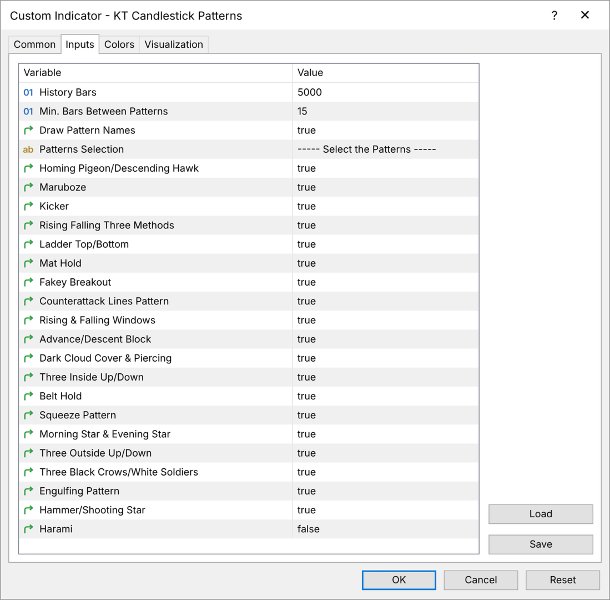Image resolution: width=610 pixels, height=600 pixels.
Task: Click the ab string icon beside Patterns Selection
Action: click(28, 149)
